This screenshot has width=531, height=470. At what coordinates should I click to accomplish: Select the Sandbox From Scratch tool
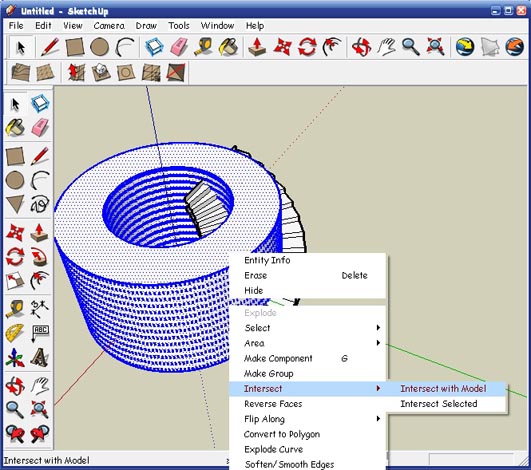click(x=45, y=72)
